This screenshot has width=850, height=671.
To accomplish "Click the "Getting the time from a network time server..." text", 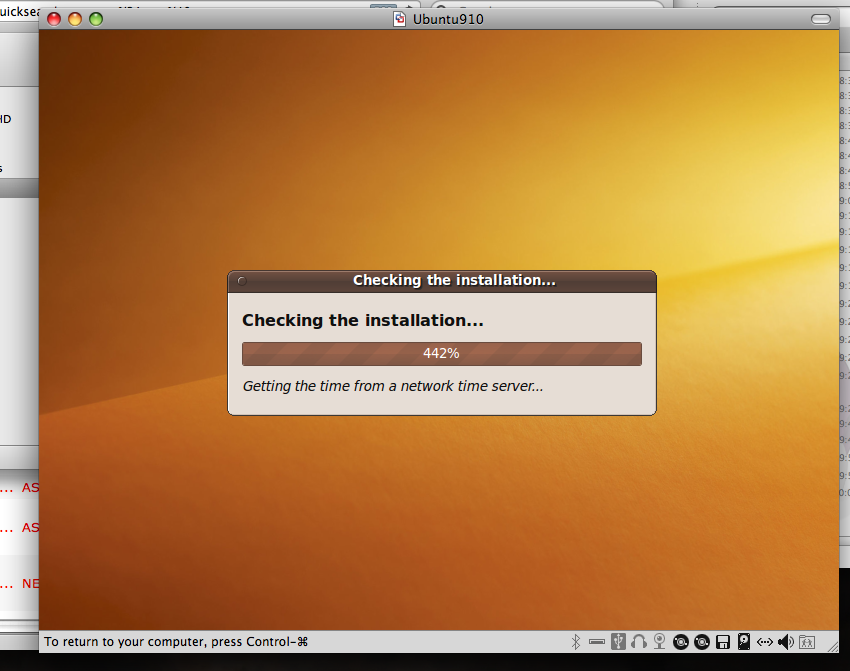I will [393, 386].
